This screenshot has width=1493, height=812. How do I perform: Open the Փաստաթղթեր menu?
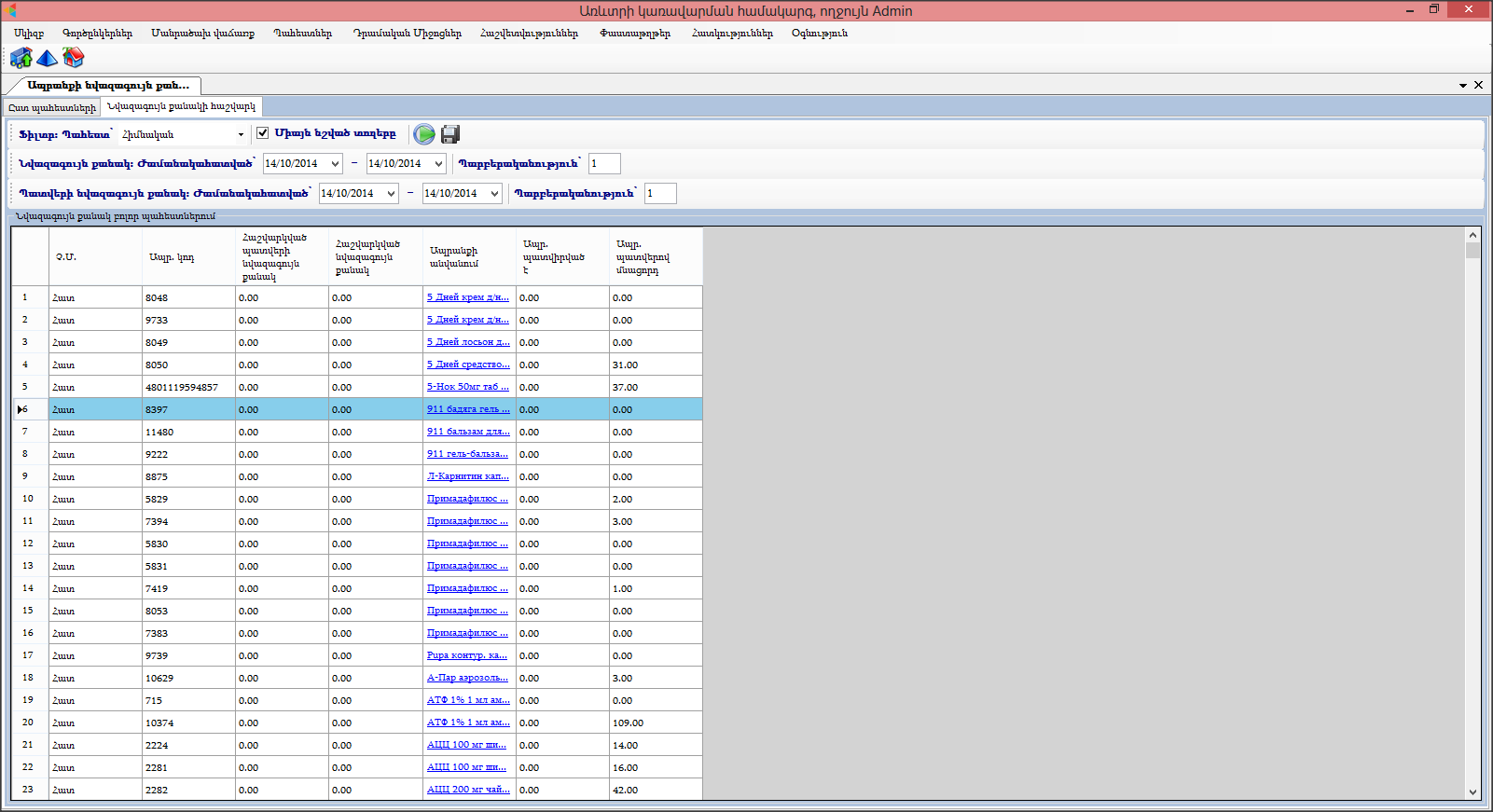click(635, 33)
